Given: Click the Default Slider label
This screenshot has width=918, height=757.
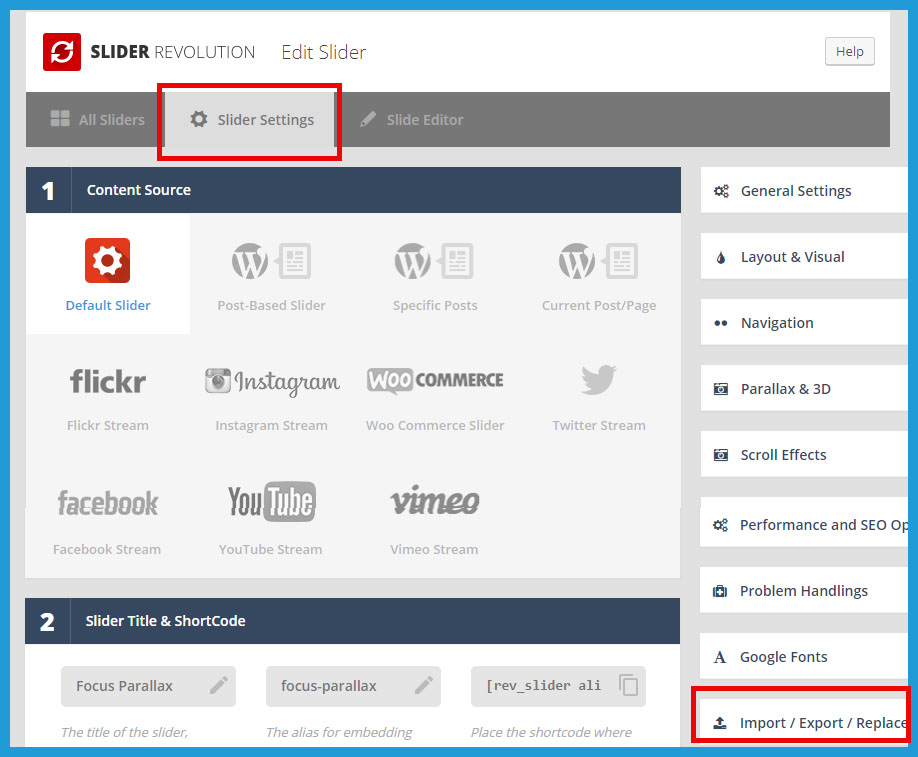Looking at the screenshot, I should pyautogui.click(x=108, y=306).
